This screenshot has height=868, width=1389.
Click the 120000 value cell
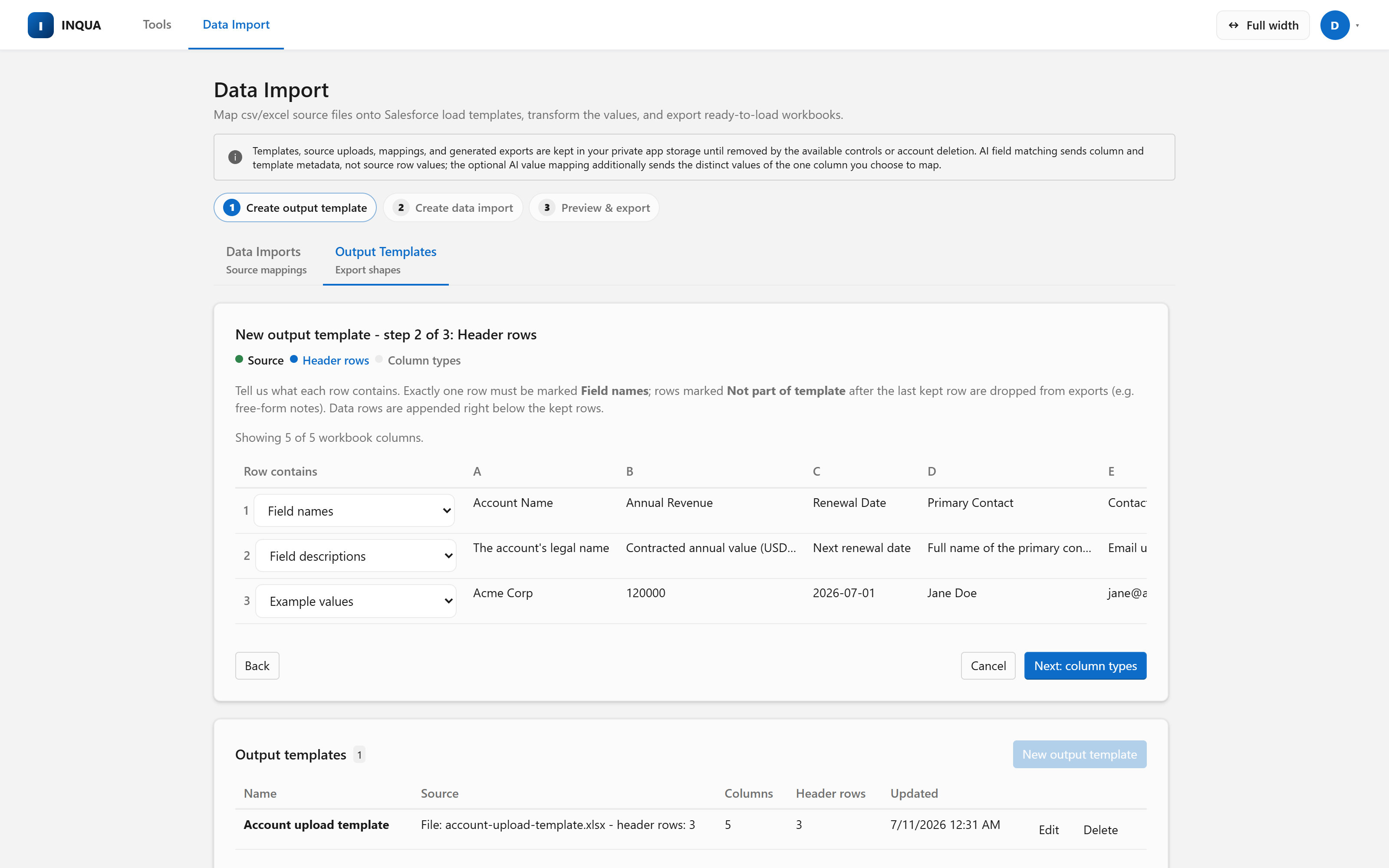click(x=646, y=593)
